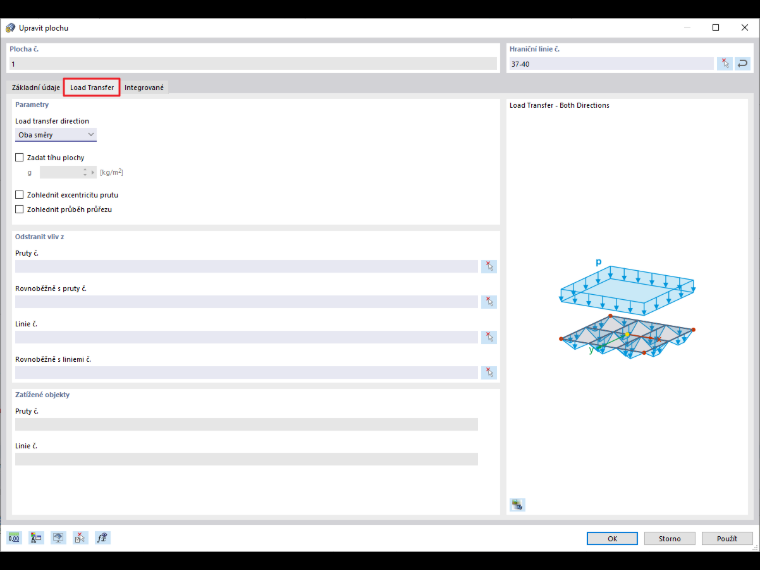
Task: Click the units and decimals 0.00 icon
Action: (x=14, y=538)
